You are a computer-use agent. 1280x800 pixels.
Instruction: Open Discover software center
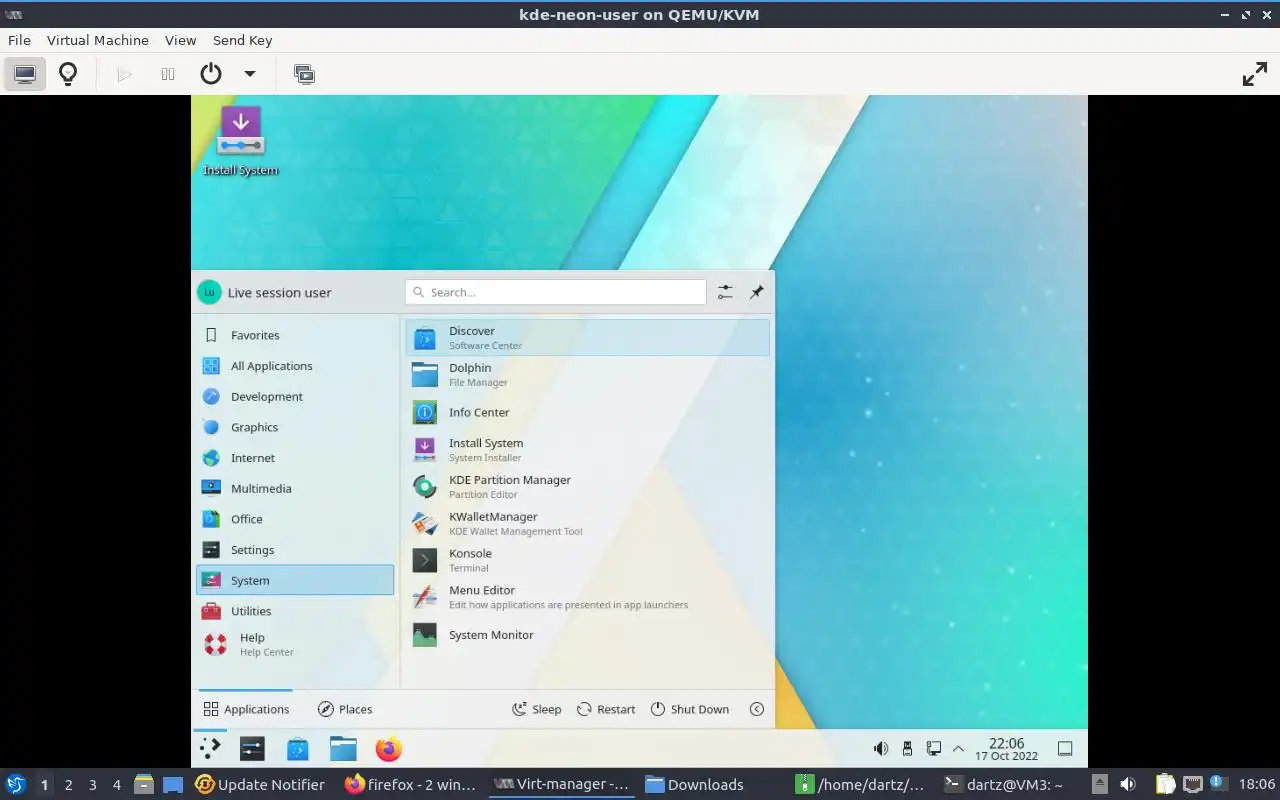click(587, 337)
